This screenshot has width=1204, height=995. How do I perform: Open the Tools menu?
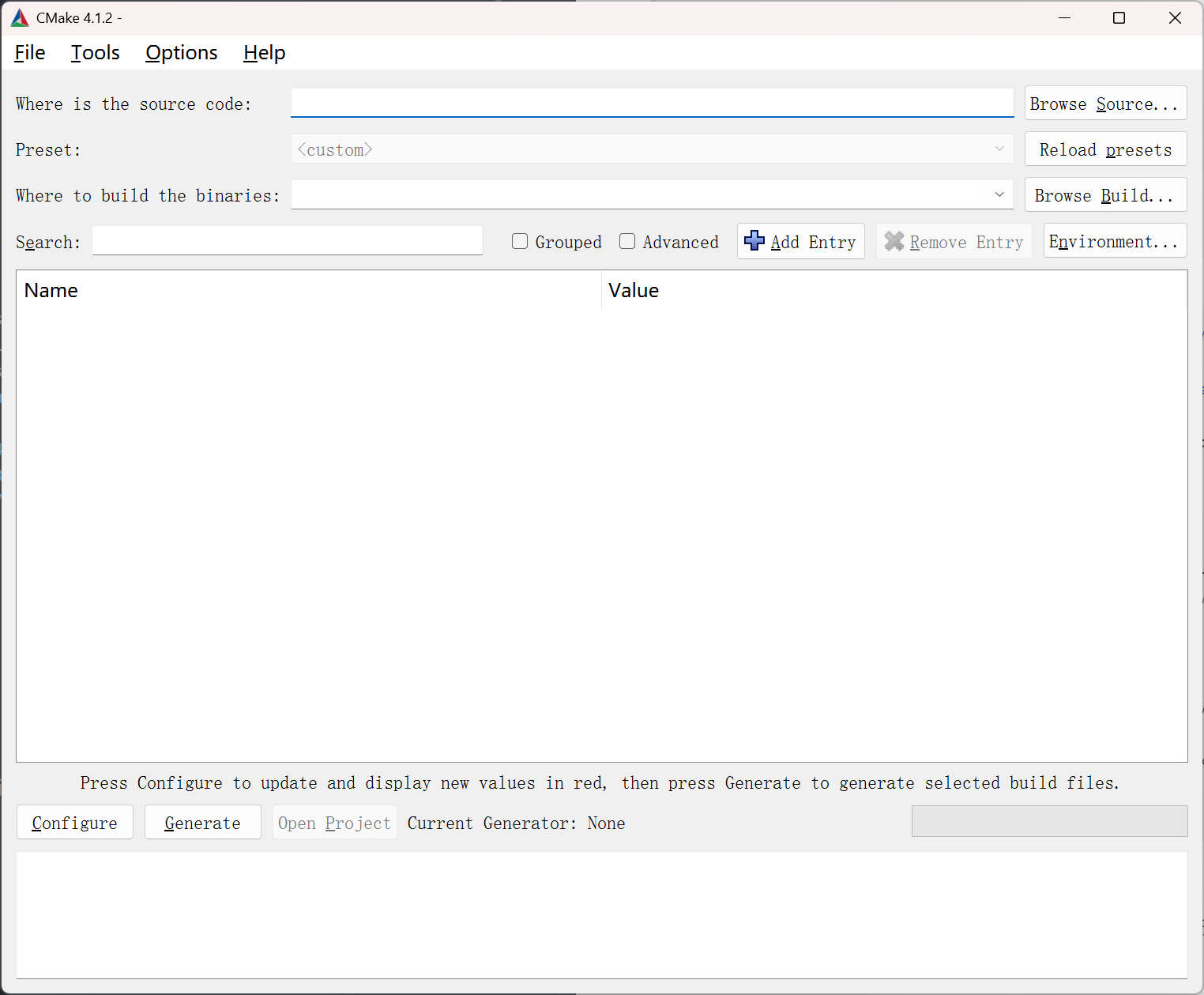pyautogui.click(x=96, y=53)
